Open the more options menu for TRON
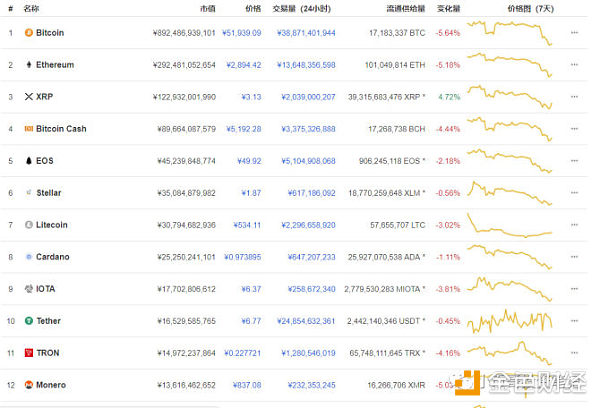 [x=574, y=353]
